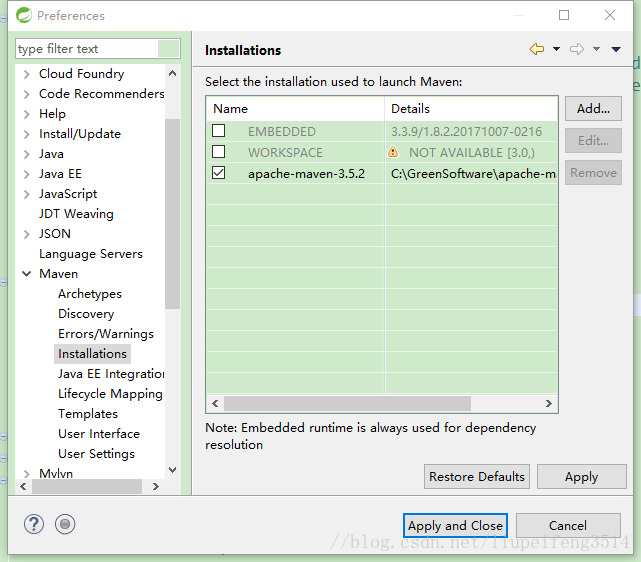Click the round button beside the help icon
Viewport: 641px width, 562px height.
click(x=65, y=524)
